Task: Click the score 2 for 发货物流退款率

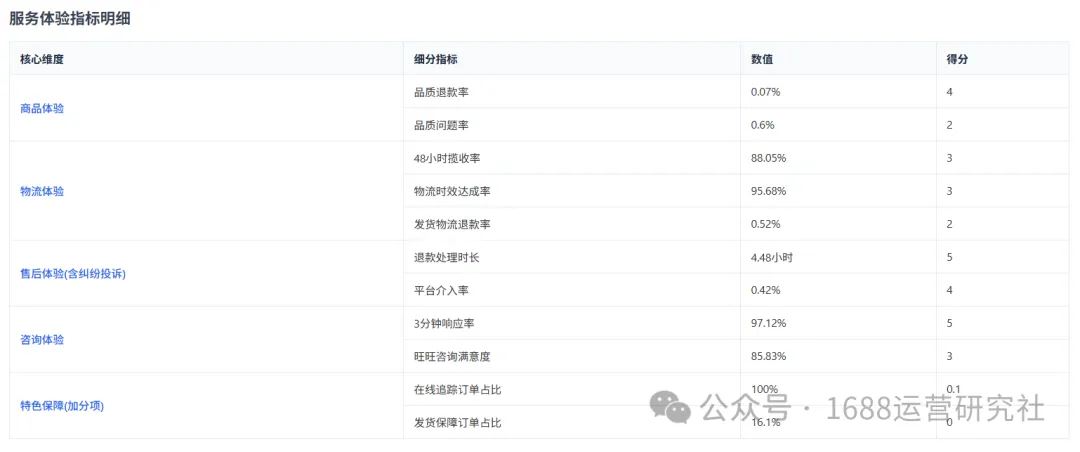Action: (x=950, y=224)
